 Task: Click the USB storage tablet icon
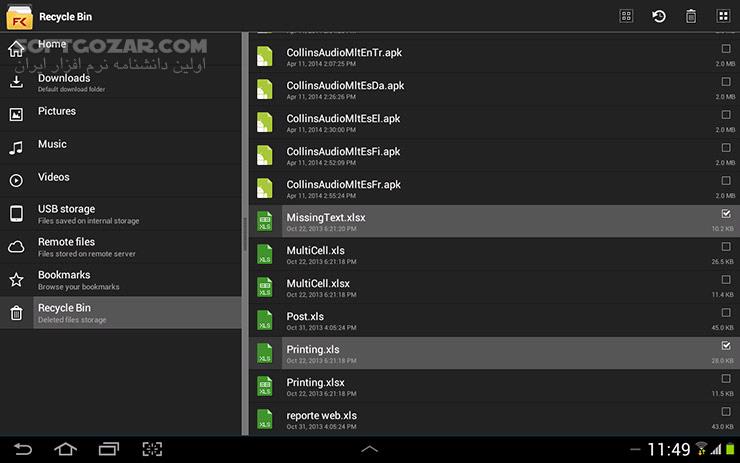[16, 213]
